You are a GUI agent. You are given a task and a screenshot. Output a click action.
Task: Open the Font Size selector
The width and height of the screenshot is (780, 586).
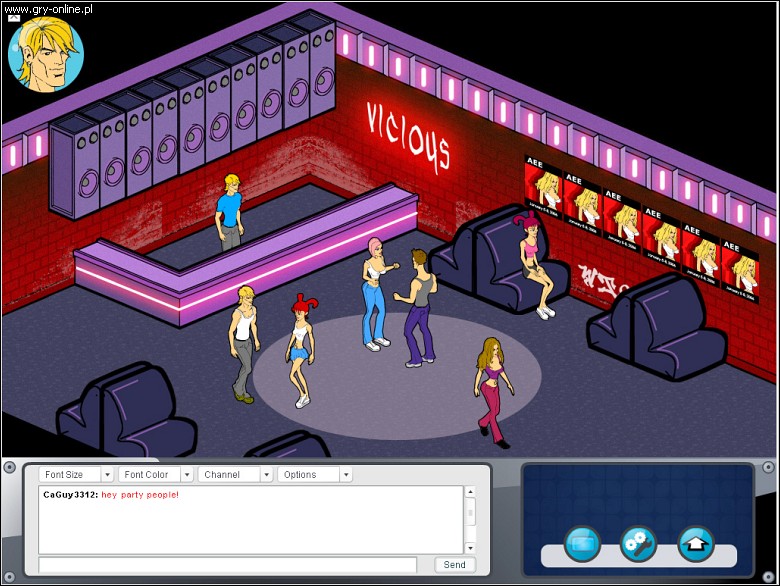pyautogui.click(x=76, y=475)
